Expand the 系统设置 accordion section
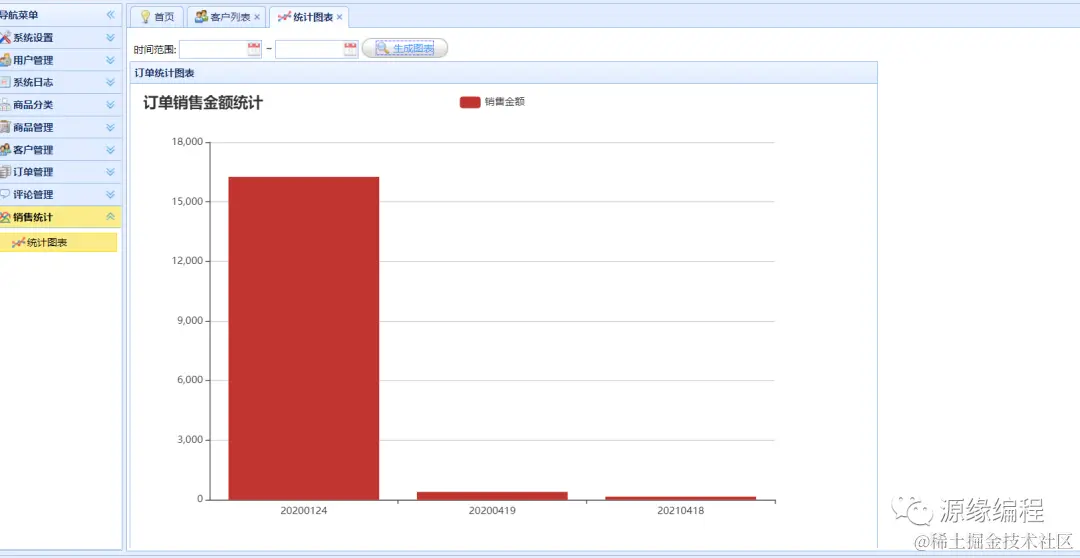 (110, 38)
